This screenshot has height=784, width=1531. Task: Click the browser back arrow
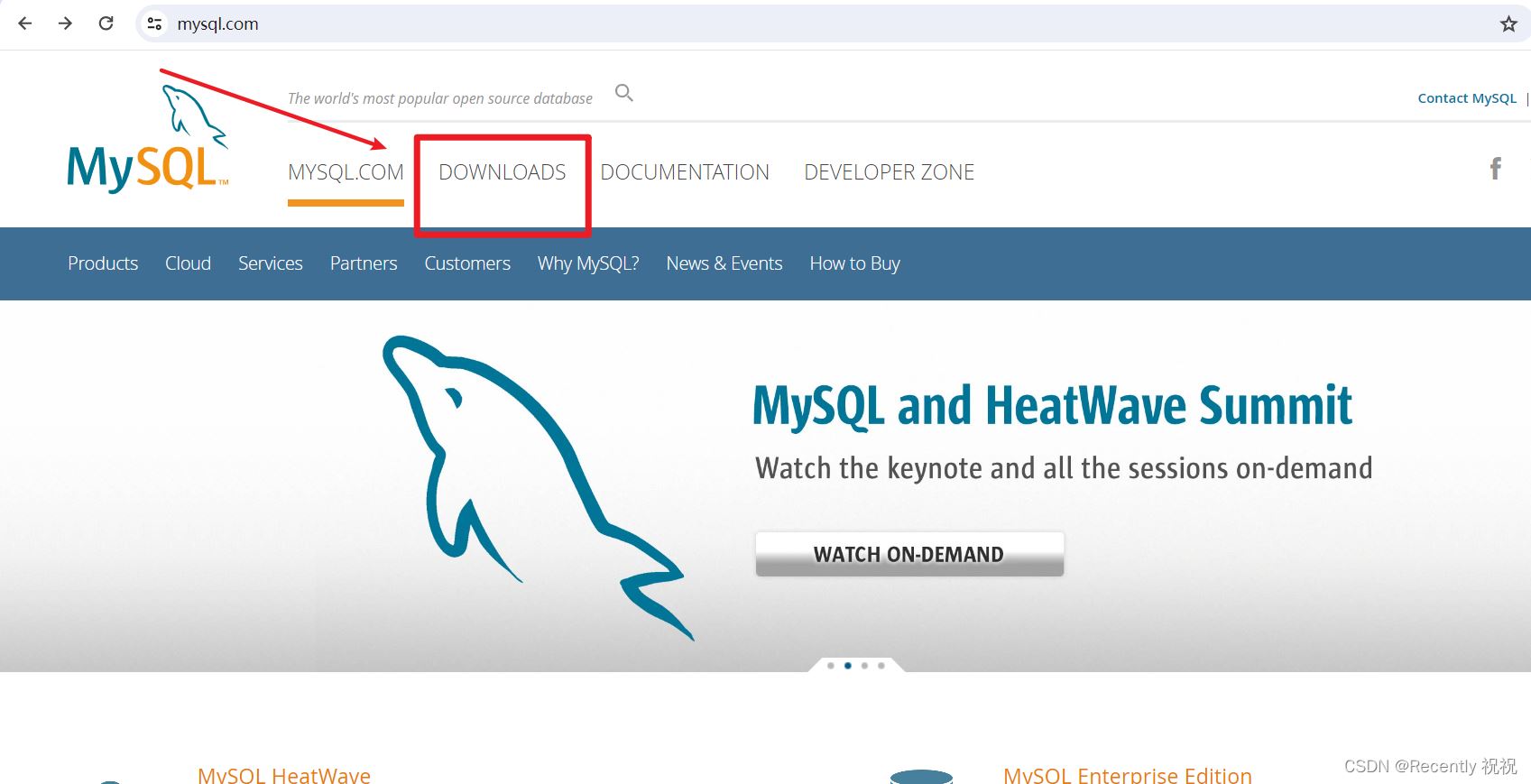25,23
